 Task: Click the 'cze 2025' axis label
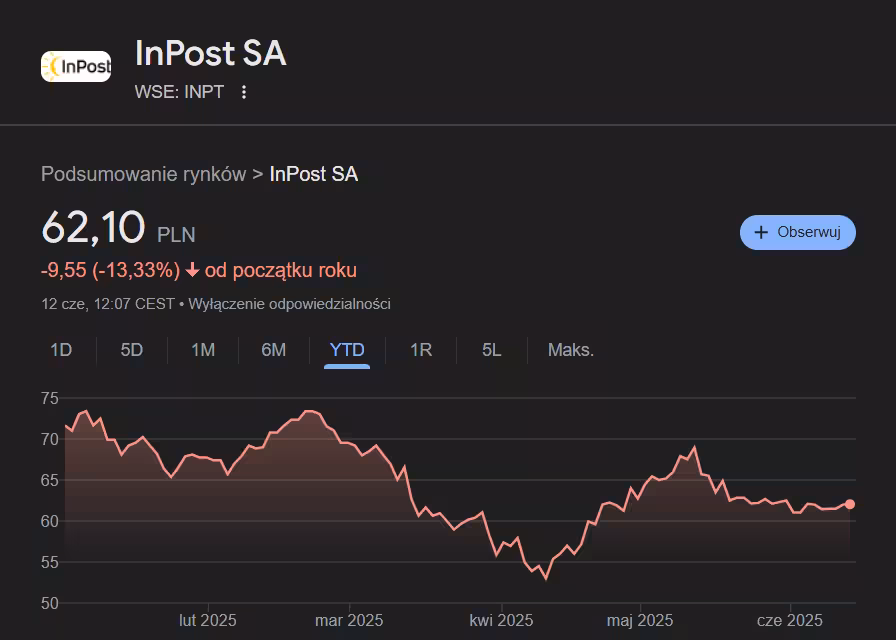coord(790,620)
